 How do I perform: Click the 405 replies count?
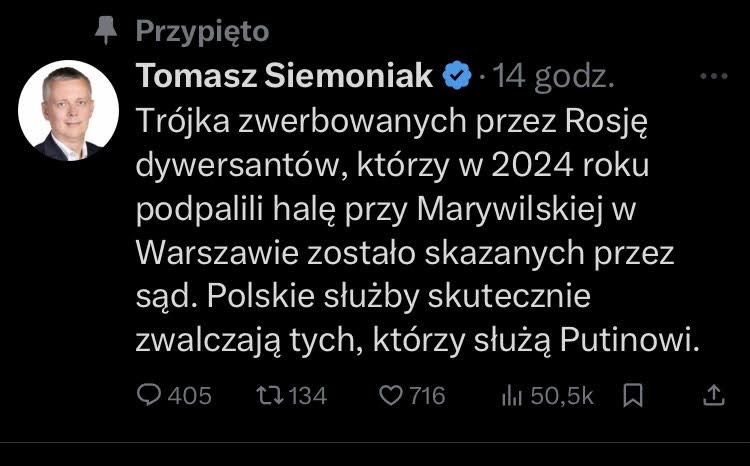pyautogui.click(x=189, y=396)
